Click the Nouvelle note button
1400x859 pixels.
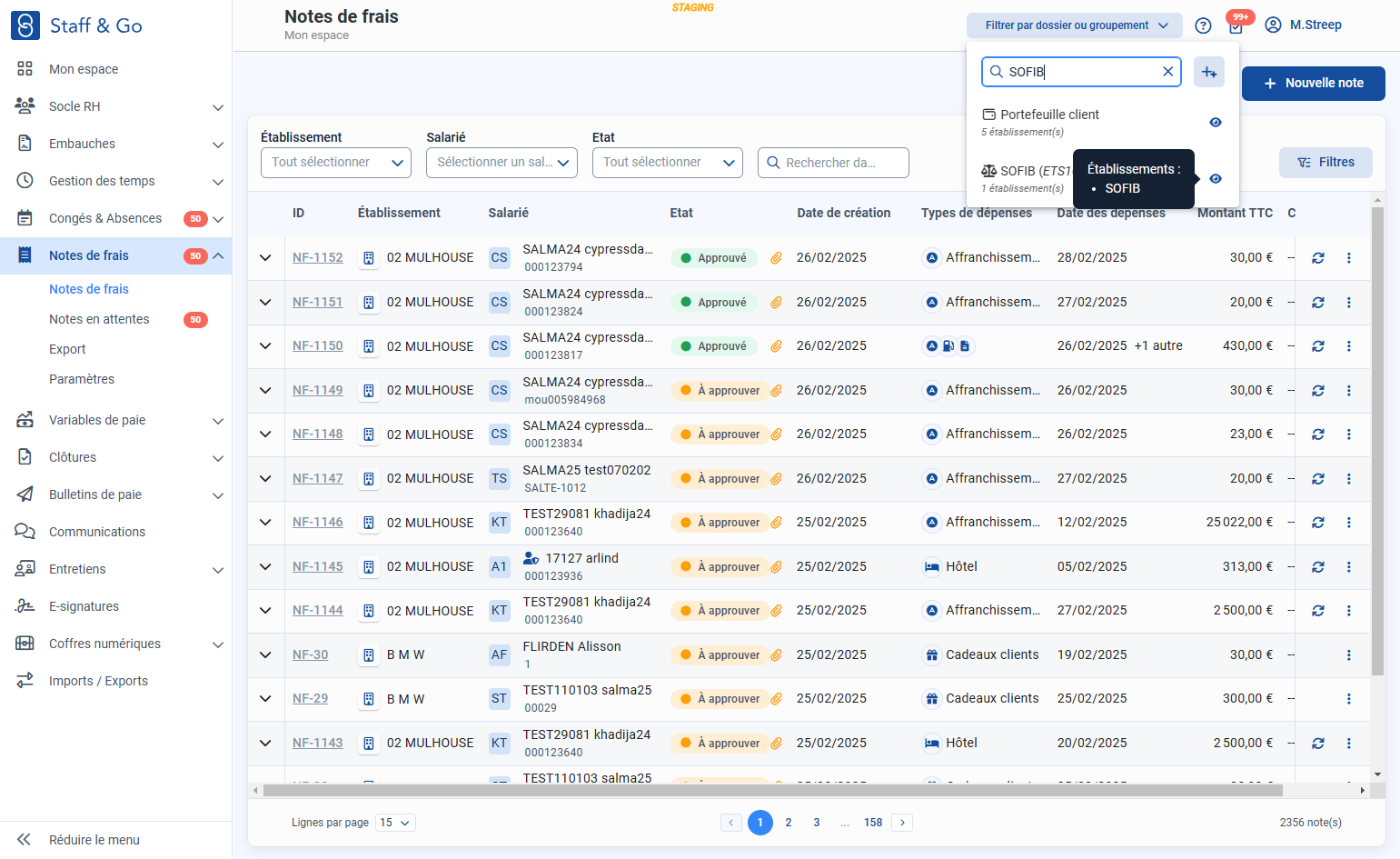[1314, 83]
